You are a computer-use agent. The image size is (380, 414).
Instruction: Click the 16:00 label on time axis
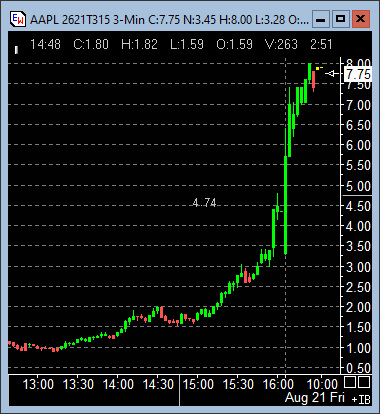278,384
